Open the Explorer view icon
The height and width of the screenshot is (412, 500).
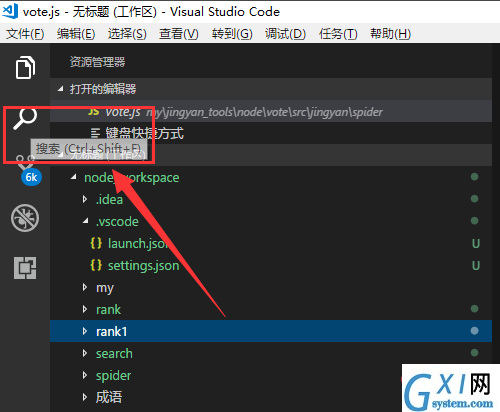click(x=25, y=68)
